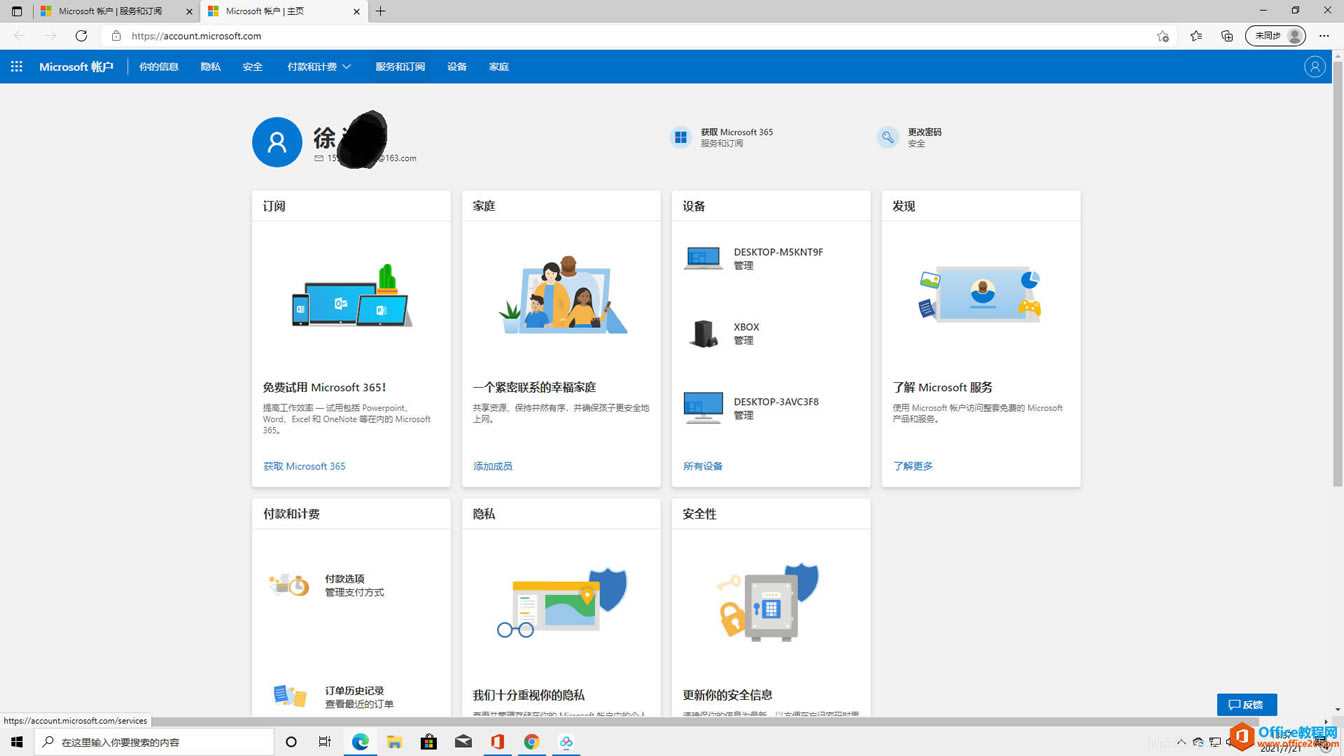Open Cortana circle icon on the taskbar
The image size is (1344, 756).
[x=291, y=742]
